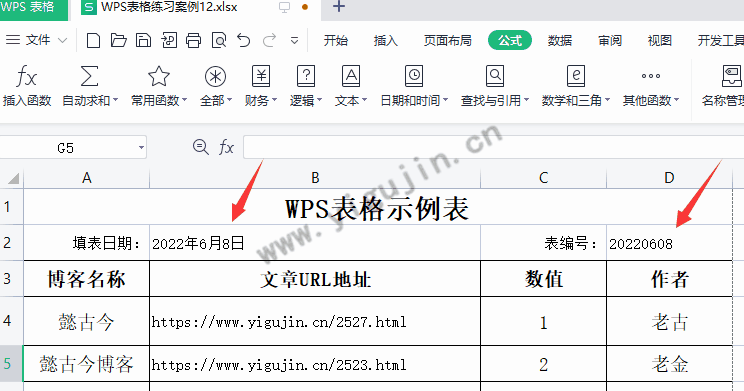Click the Save icon
The image size is (744, 391).
click(x=143, y=41)
